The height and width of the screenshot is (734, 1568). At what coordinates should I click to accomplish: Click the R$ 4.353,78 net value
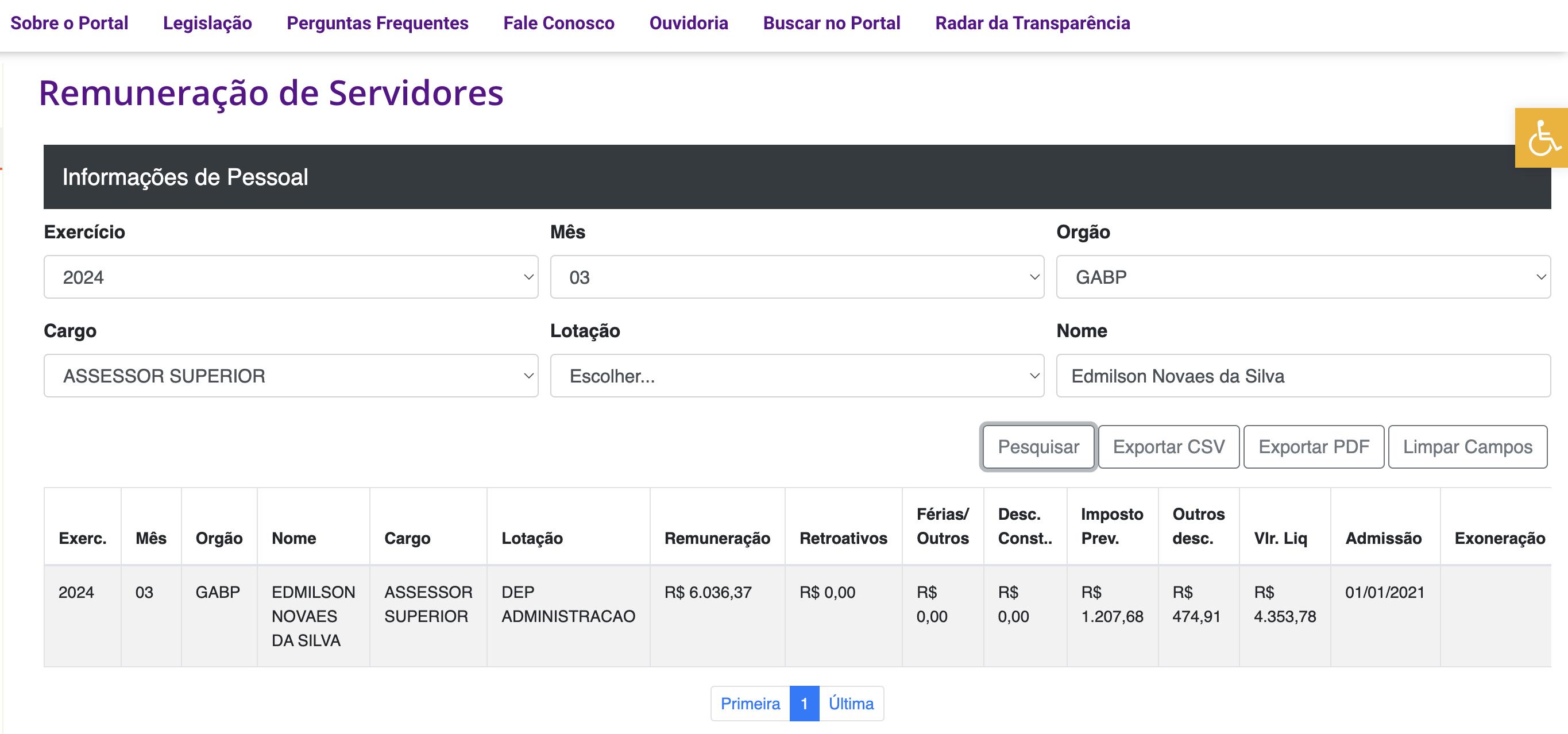point(1285,604)
